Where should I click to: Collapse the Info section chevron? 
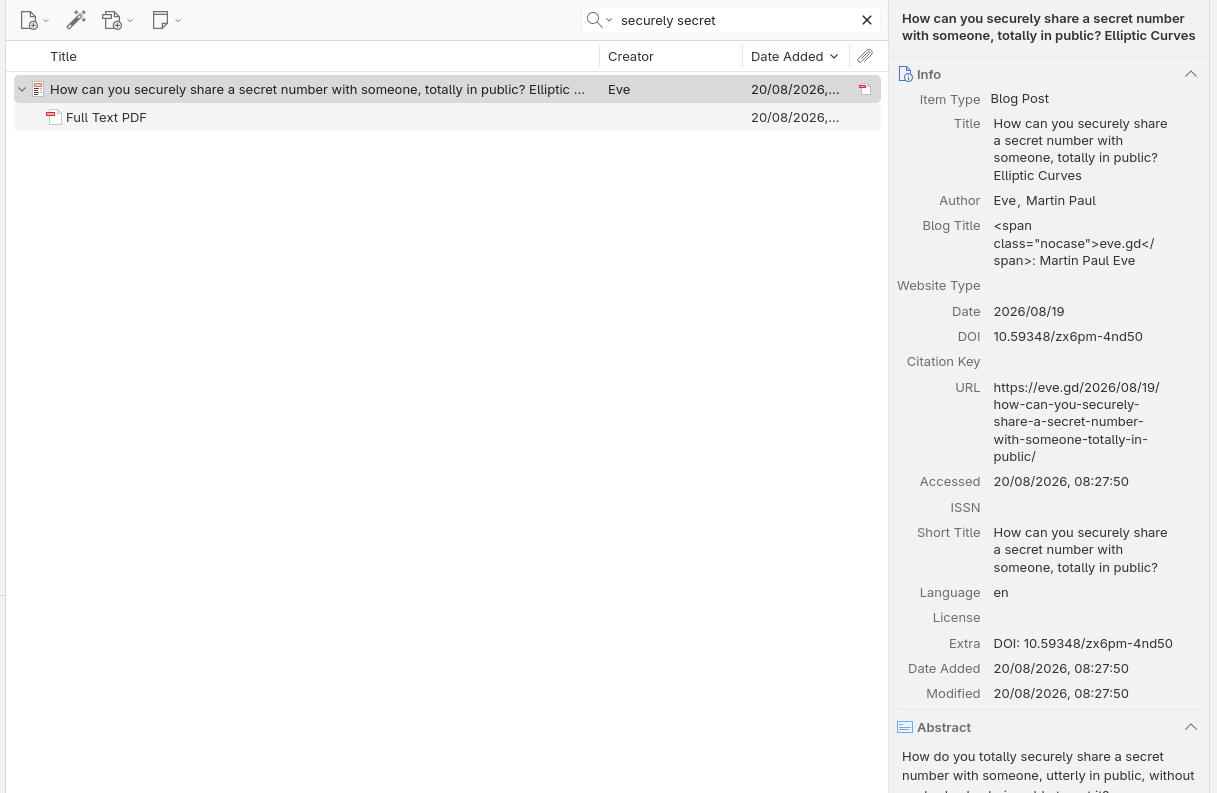pyautogui.click(x=1190, y=74)
